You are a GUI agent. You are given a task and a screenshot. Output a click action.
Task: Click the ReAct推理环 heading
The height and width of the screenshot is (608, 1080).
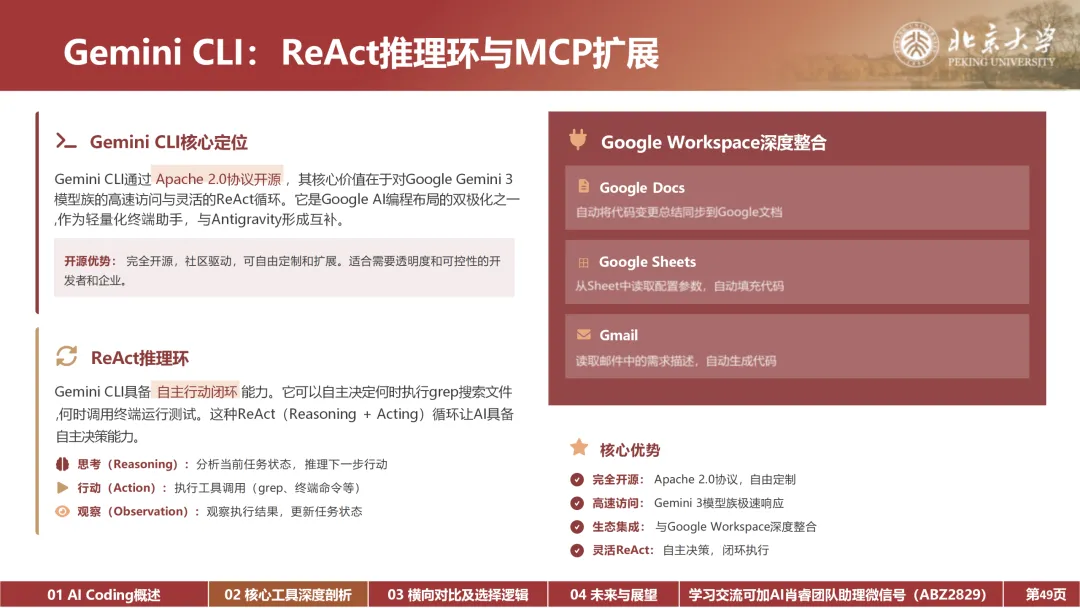pos(140,358)
